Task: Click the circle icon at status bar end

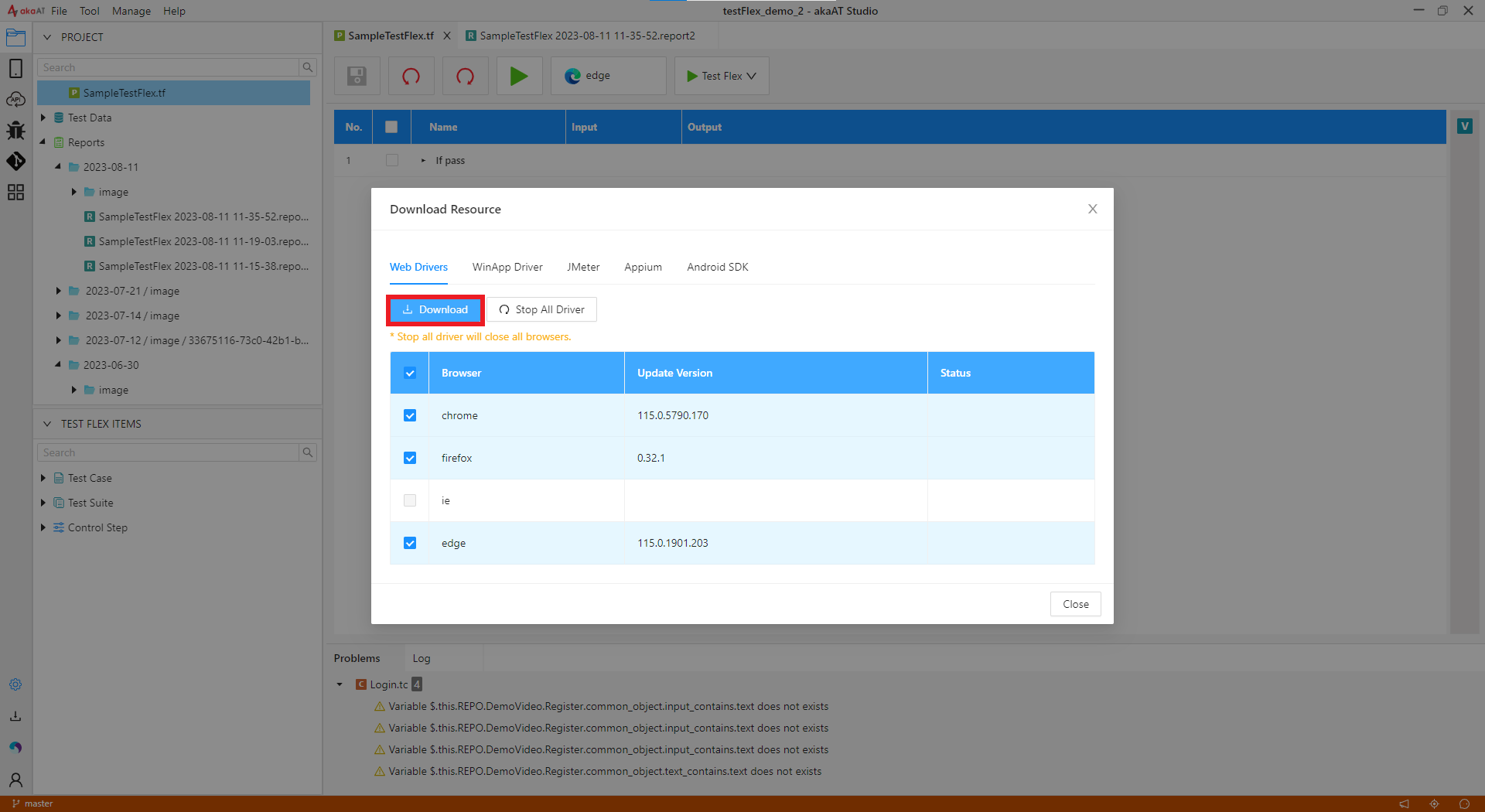Action: click(x=1464, y=803)
